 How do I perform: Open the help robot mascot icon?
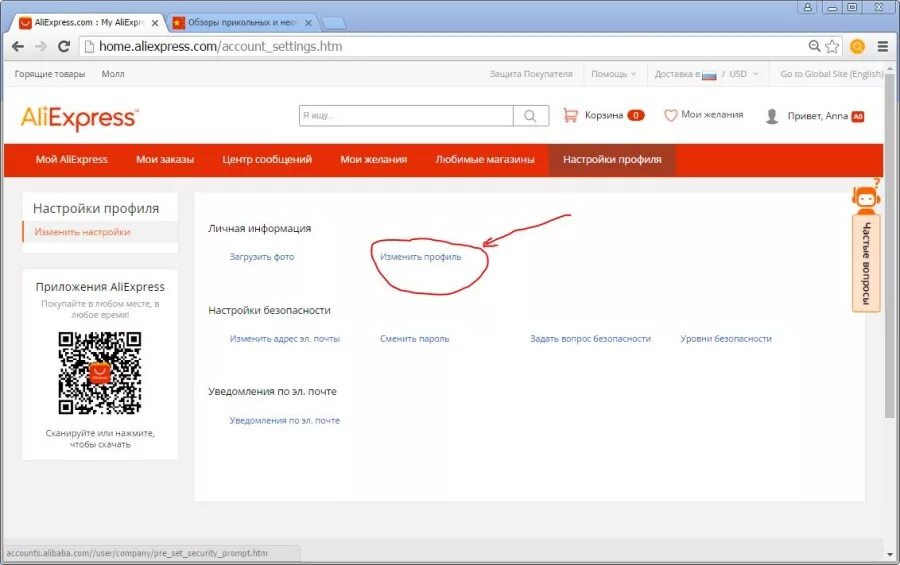(x=866, y=196)
